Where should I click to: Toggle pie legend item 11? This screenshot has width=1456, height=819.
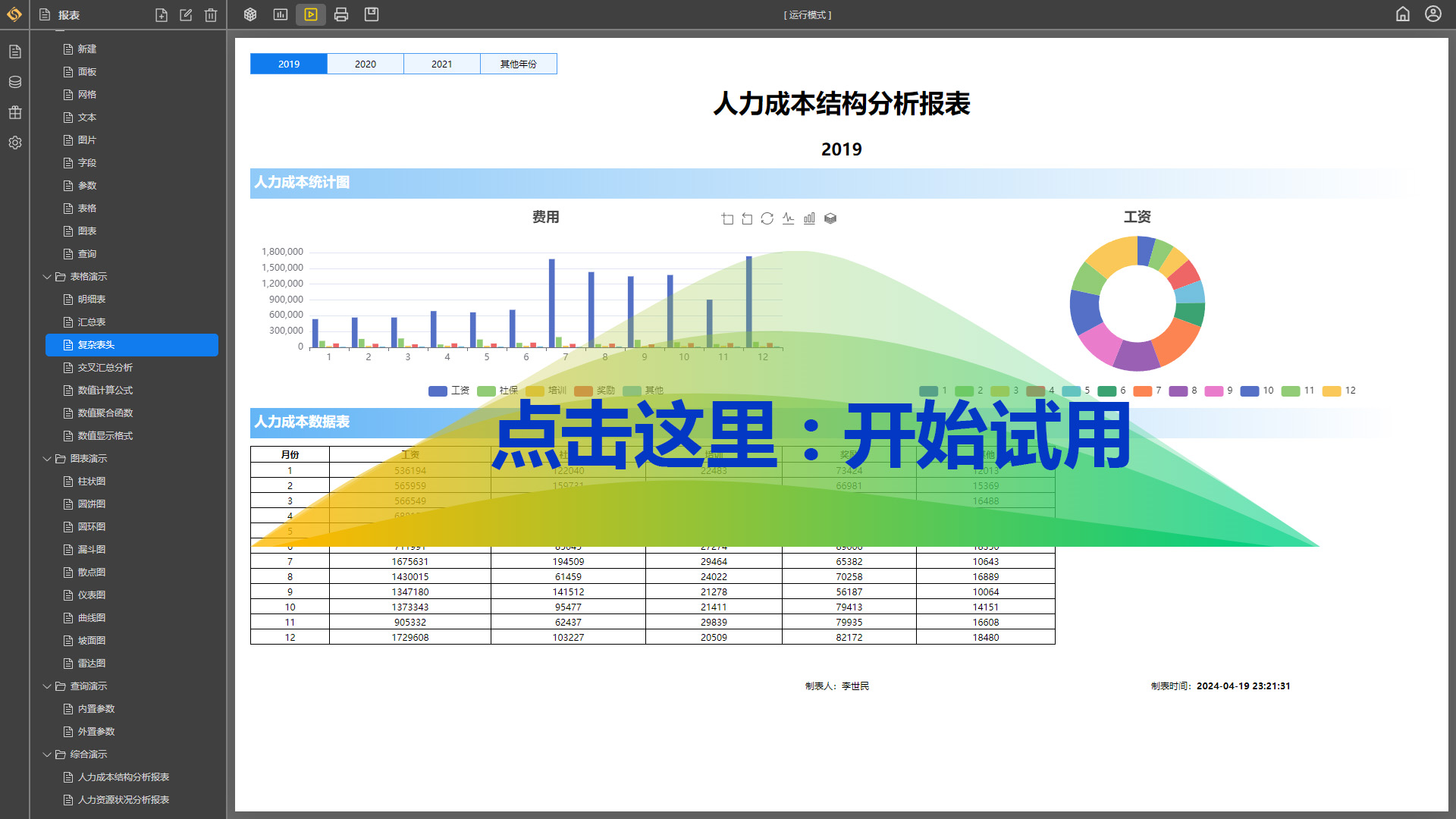click(1298, 391)
